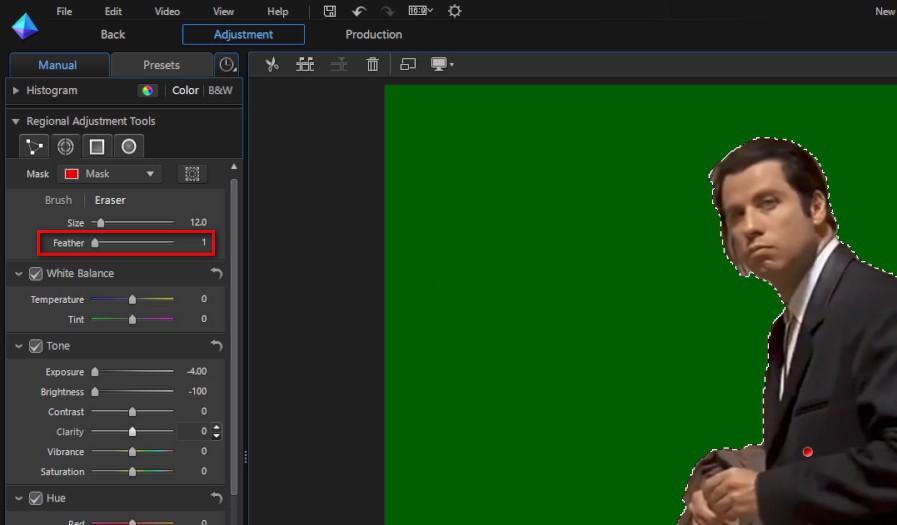897x525 pixels.
Task: Toggle the White Balance checkbox
Action: (x=35, y=273)
